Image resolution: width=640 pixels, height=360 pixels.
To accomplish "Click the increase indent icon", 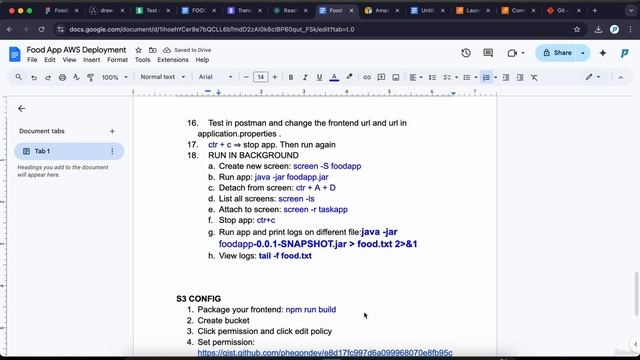I will tap(520, 77).
